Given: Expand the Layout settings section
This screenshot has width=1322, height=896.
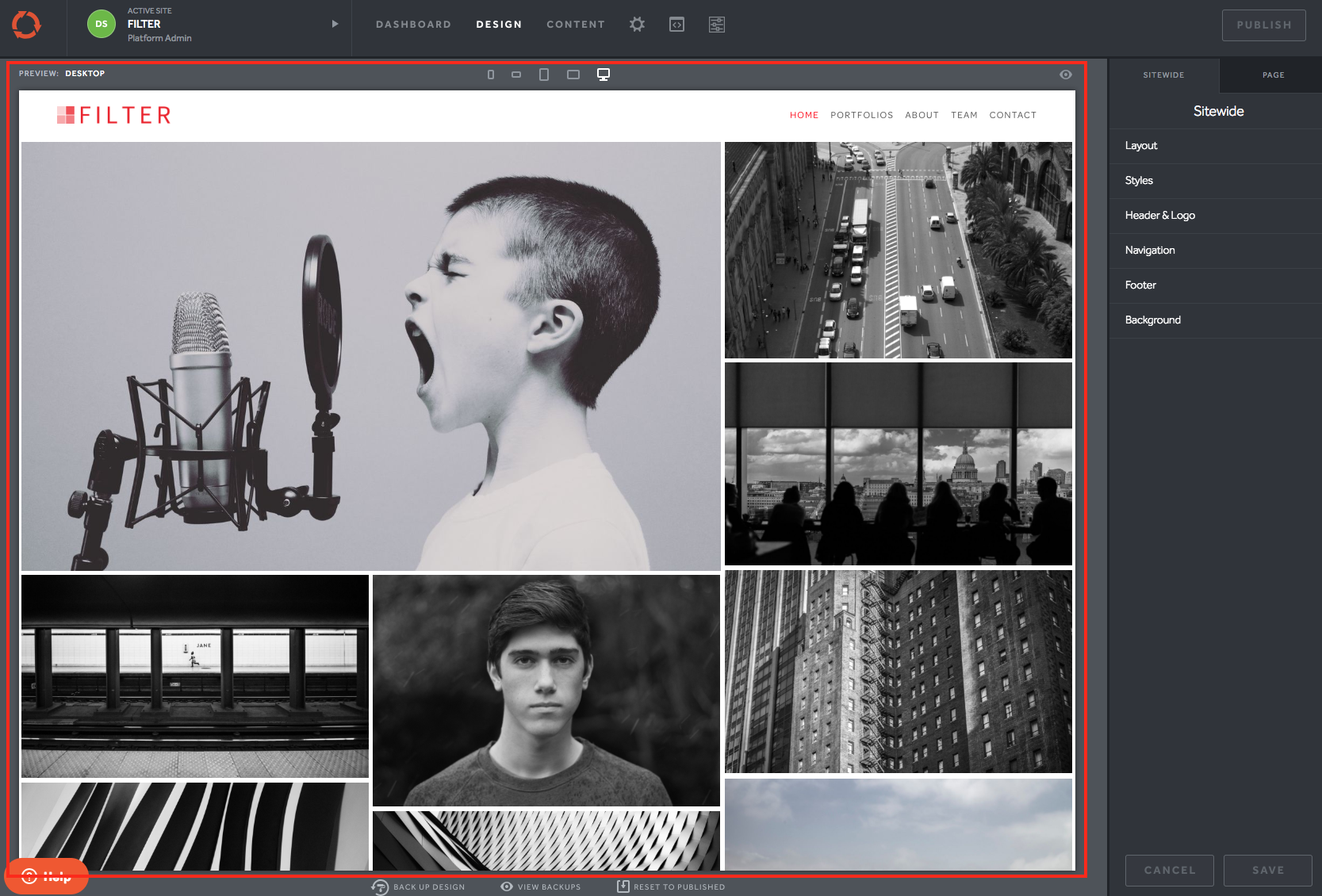Looking at the screenshot, I should (x=1141, y=146).
